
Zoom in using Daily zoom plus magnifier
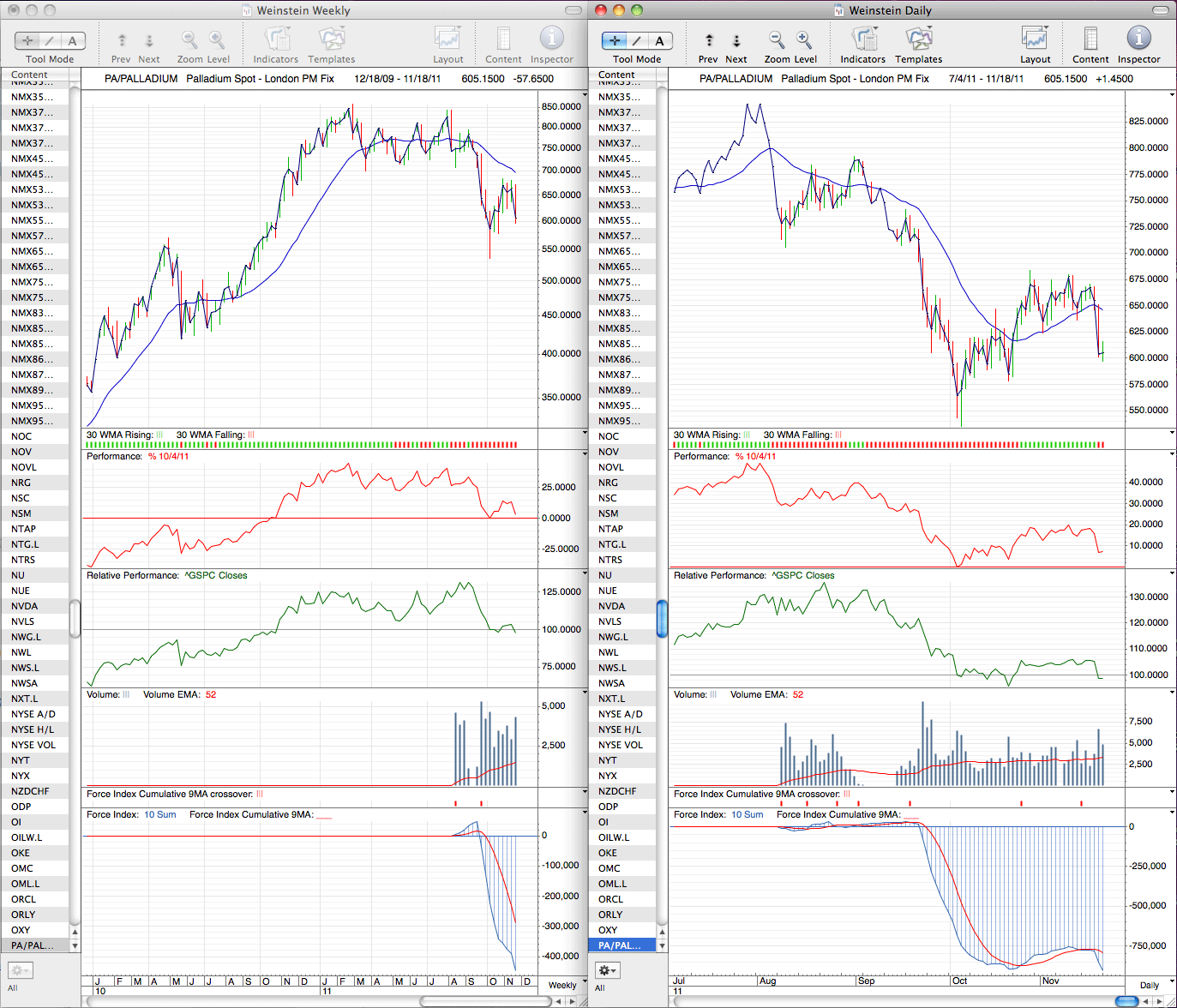[804, 39]
